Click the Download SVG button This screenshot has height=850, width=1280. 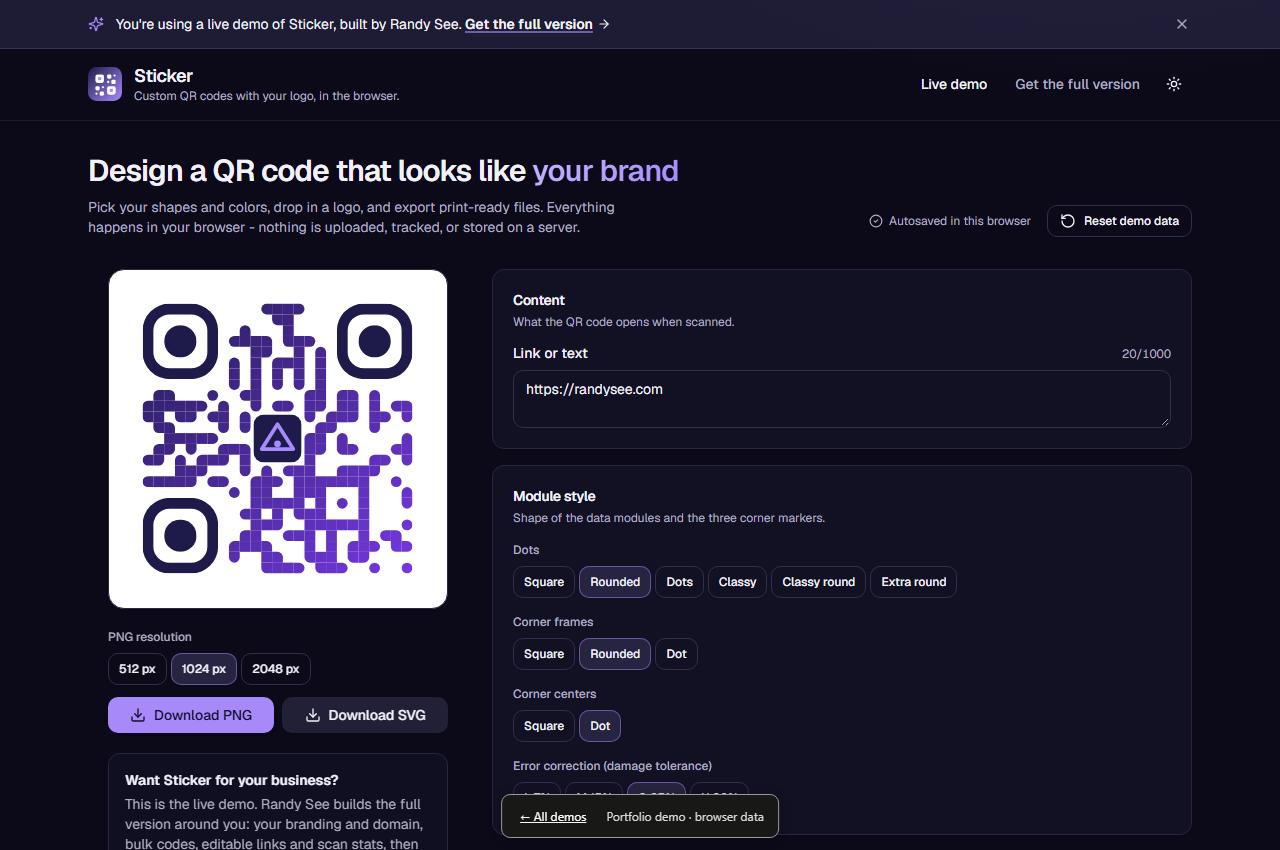click(x=365, y=715)
